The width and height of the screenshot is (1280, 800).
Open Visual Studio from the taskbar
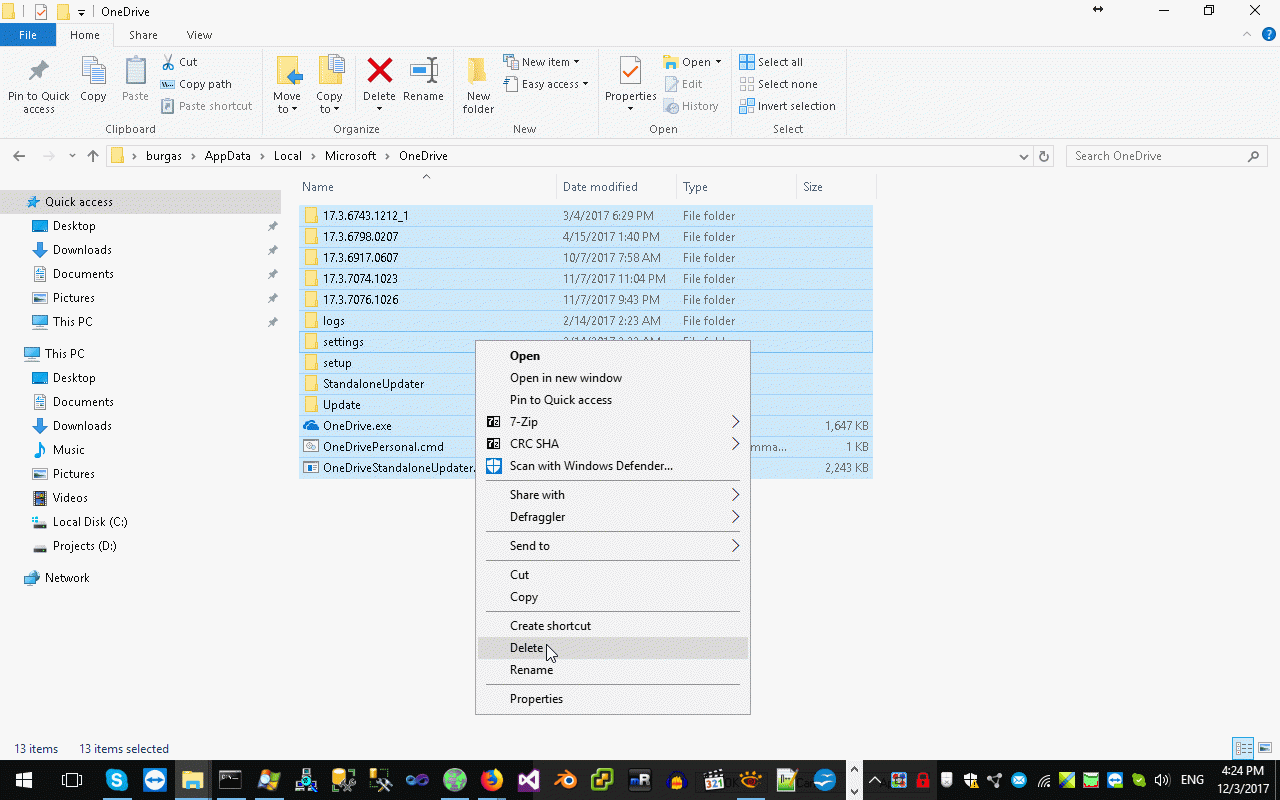click(529, 780)
